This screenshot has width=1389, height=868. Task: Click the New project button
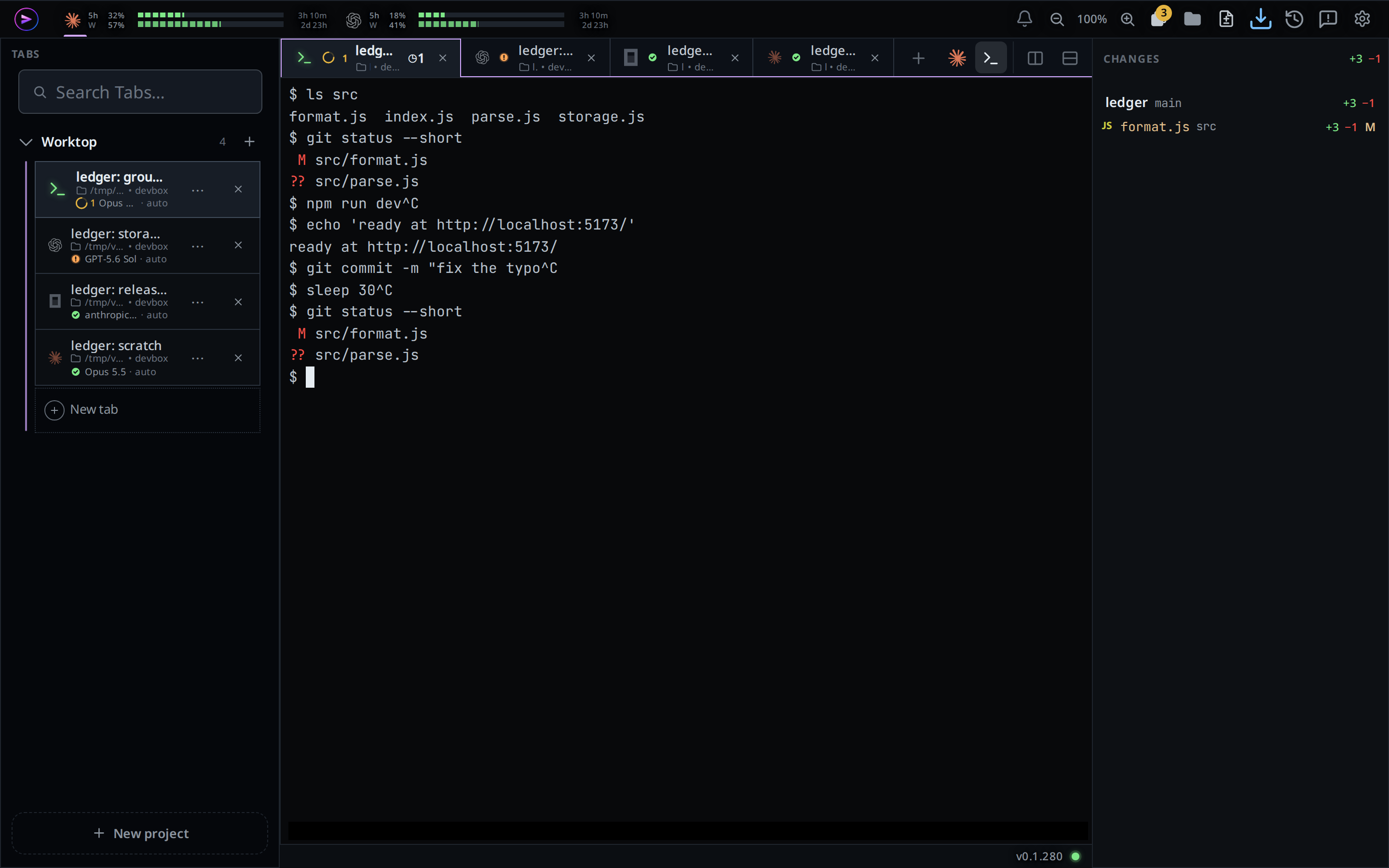click(x=140, y=833)
